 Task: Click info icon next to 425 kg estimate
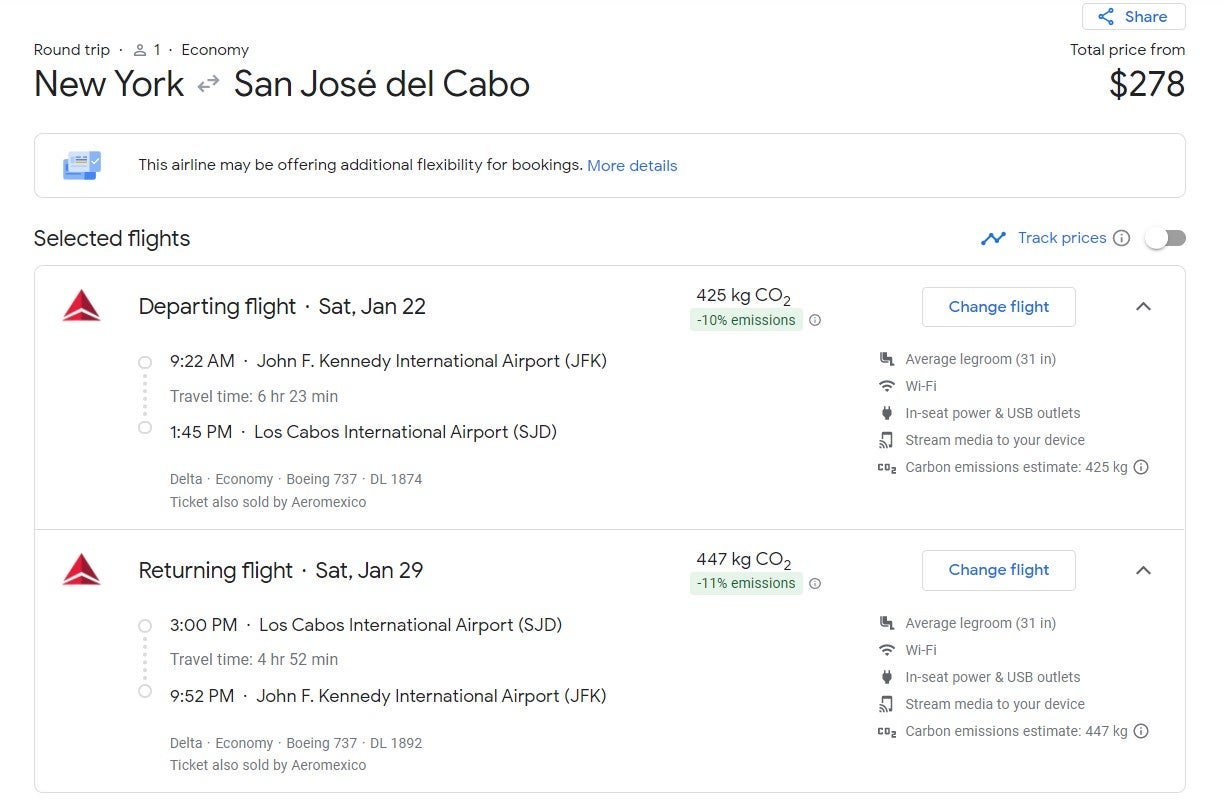(x=1141, y=467)
